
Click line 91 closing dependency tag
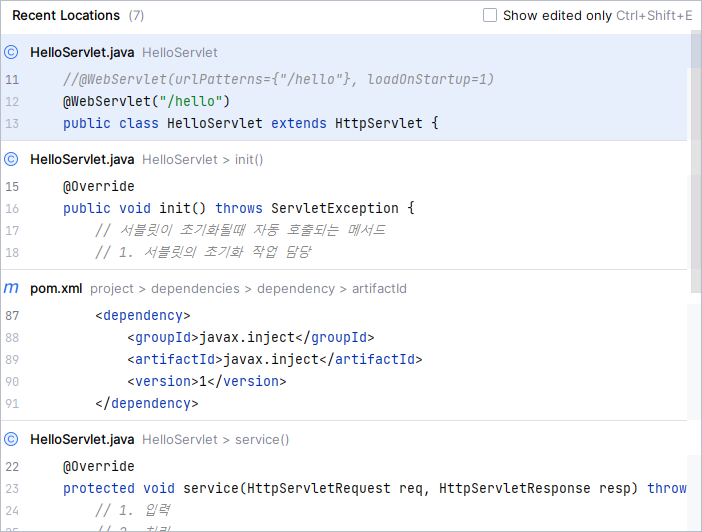coord(147,403)
